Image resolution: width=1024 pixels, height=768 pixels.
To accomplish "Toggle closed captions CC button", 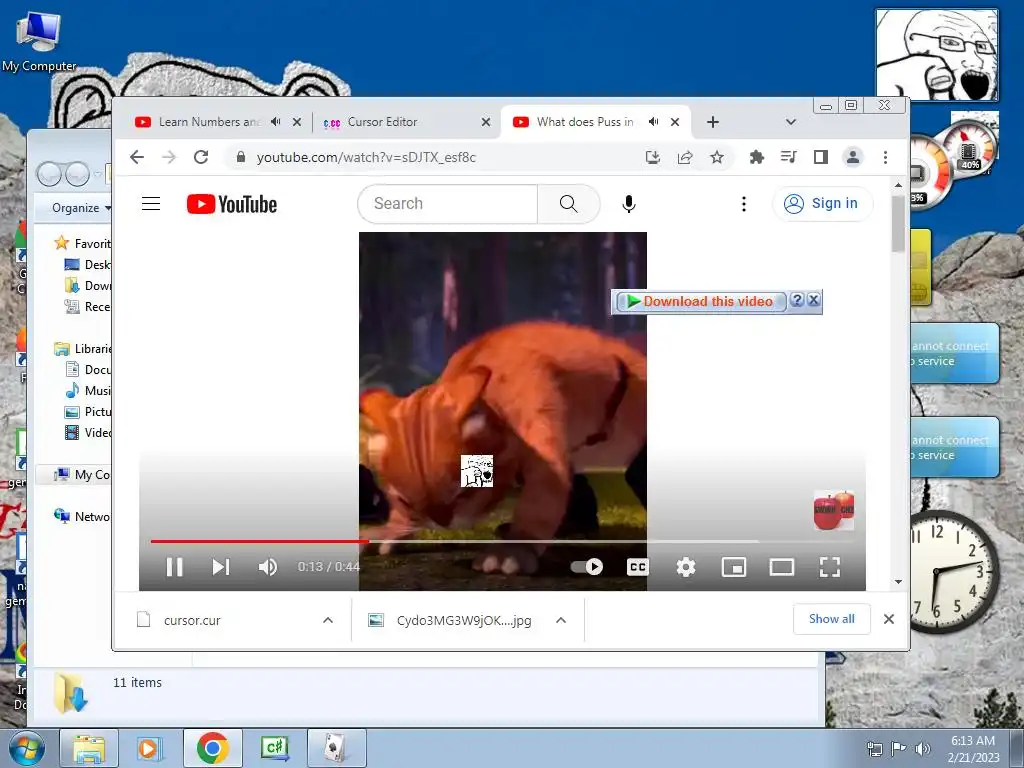I will [x=637, y=567].
